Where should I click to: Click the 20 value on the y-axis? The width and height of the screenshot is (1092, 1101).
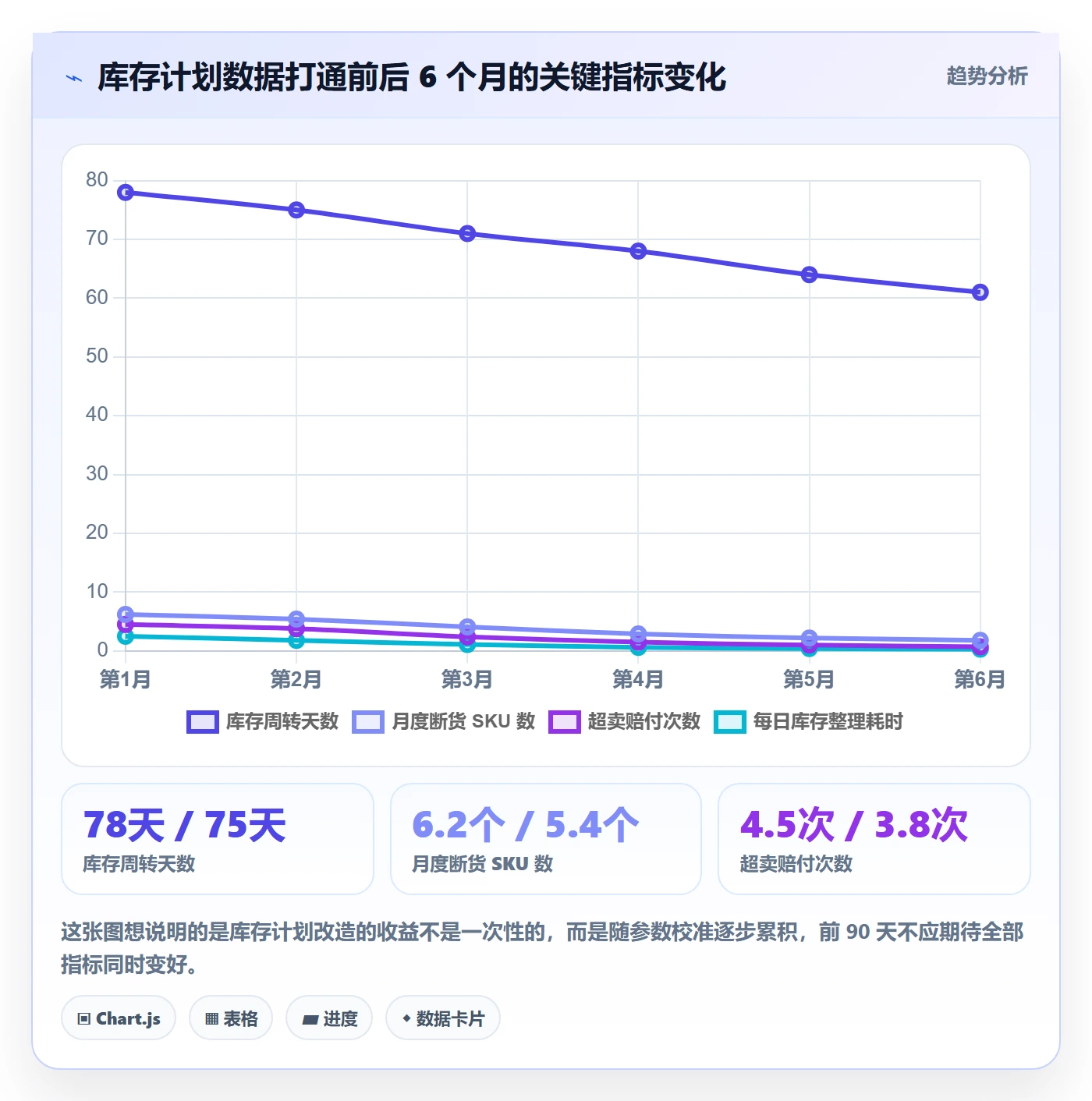(97, 533)
